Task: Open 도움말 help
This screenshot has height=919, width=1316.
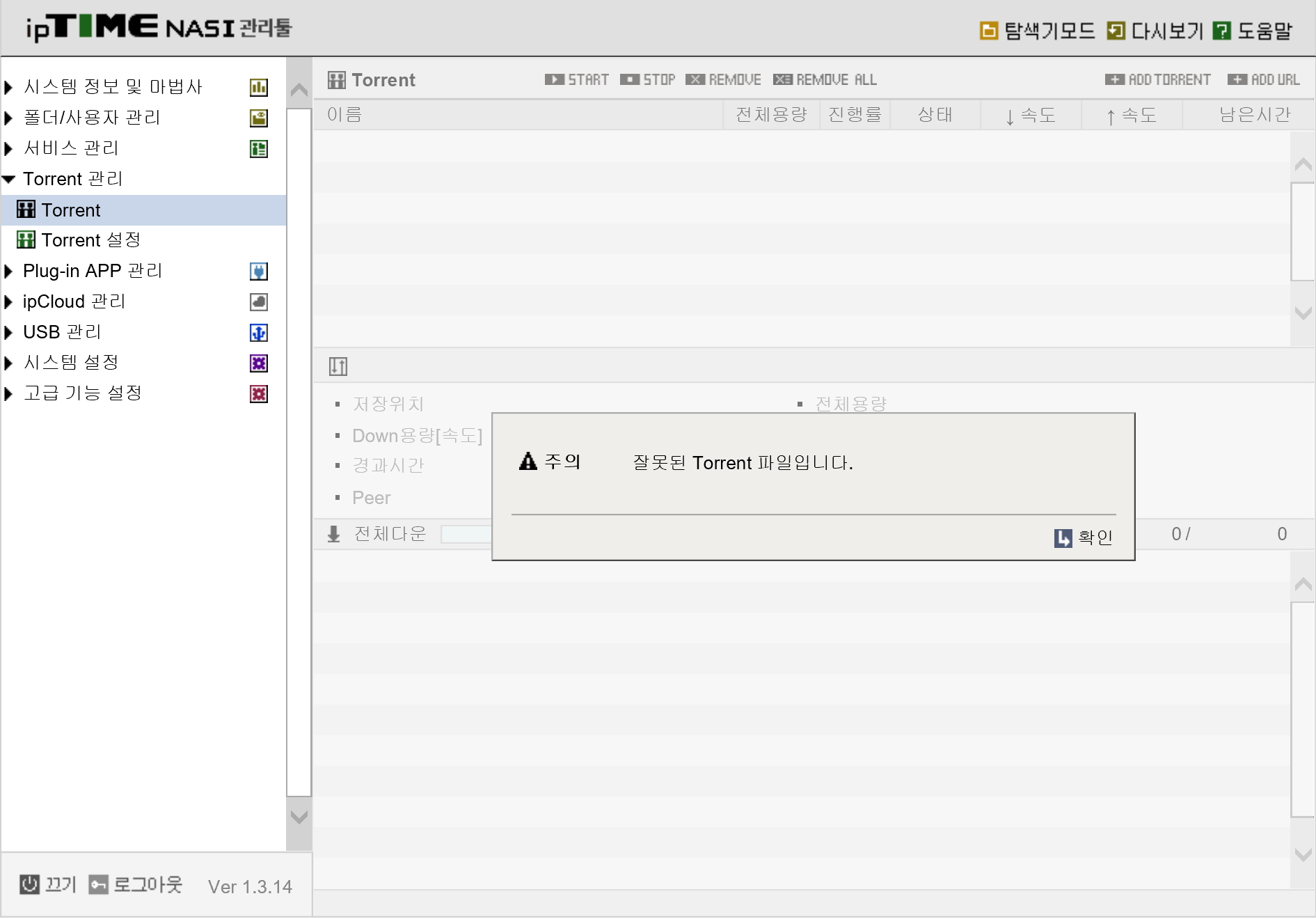Action: tap(1252, 31)
